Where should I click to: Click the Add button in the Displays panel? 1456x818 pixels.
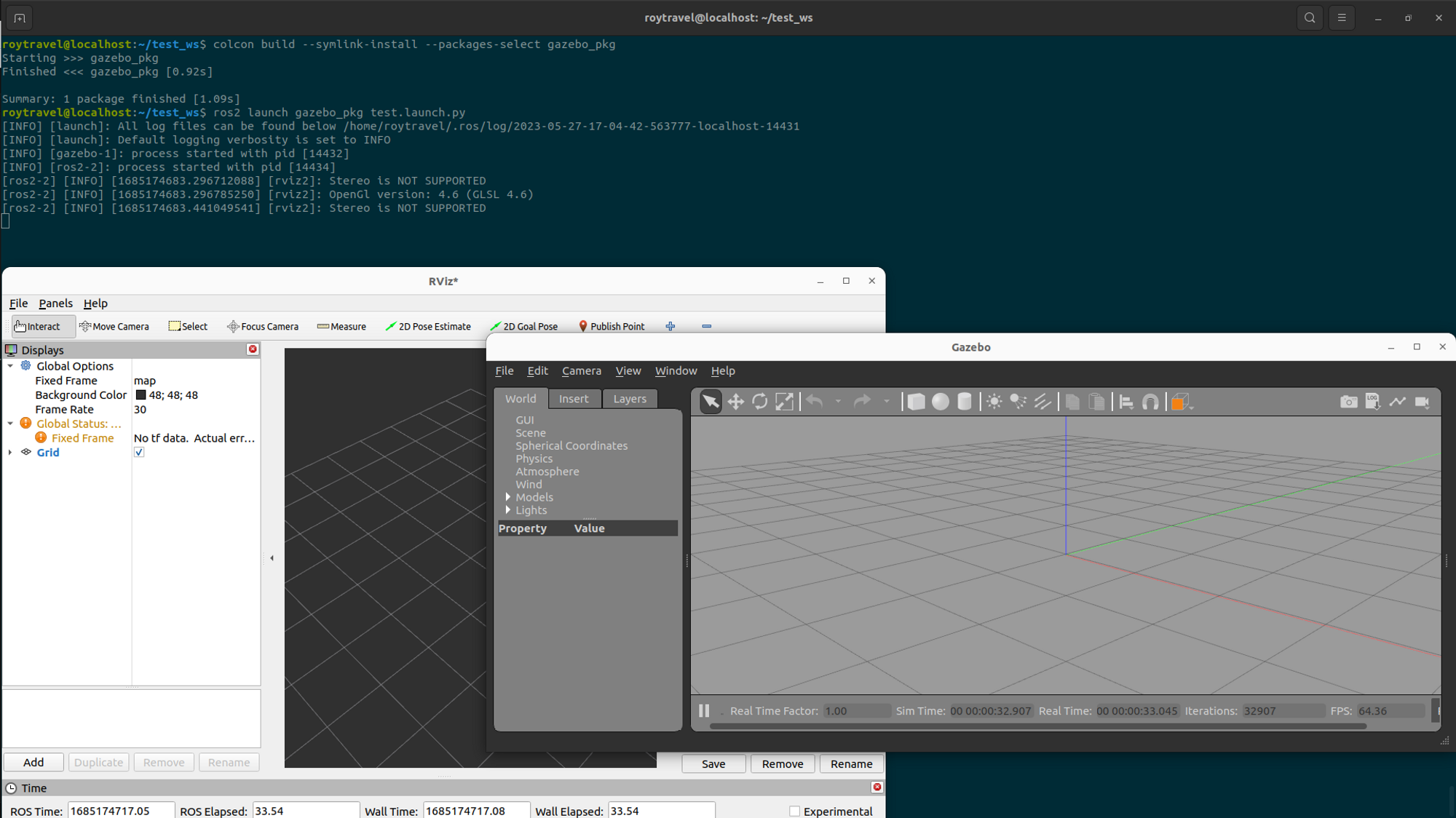(x=33, y=762)
